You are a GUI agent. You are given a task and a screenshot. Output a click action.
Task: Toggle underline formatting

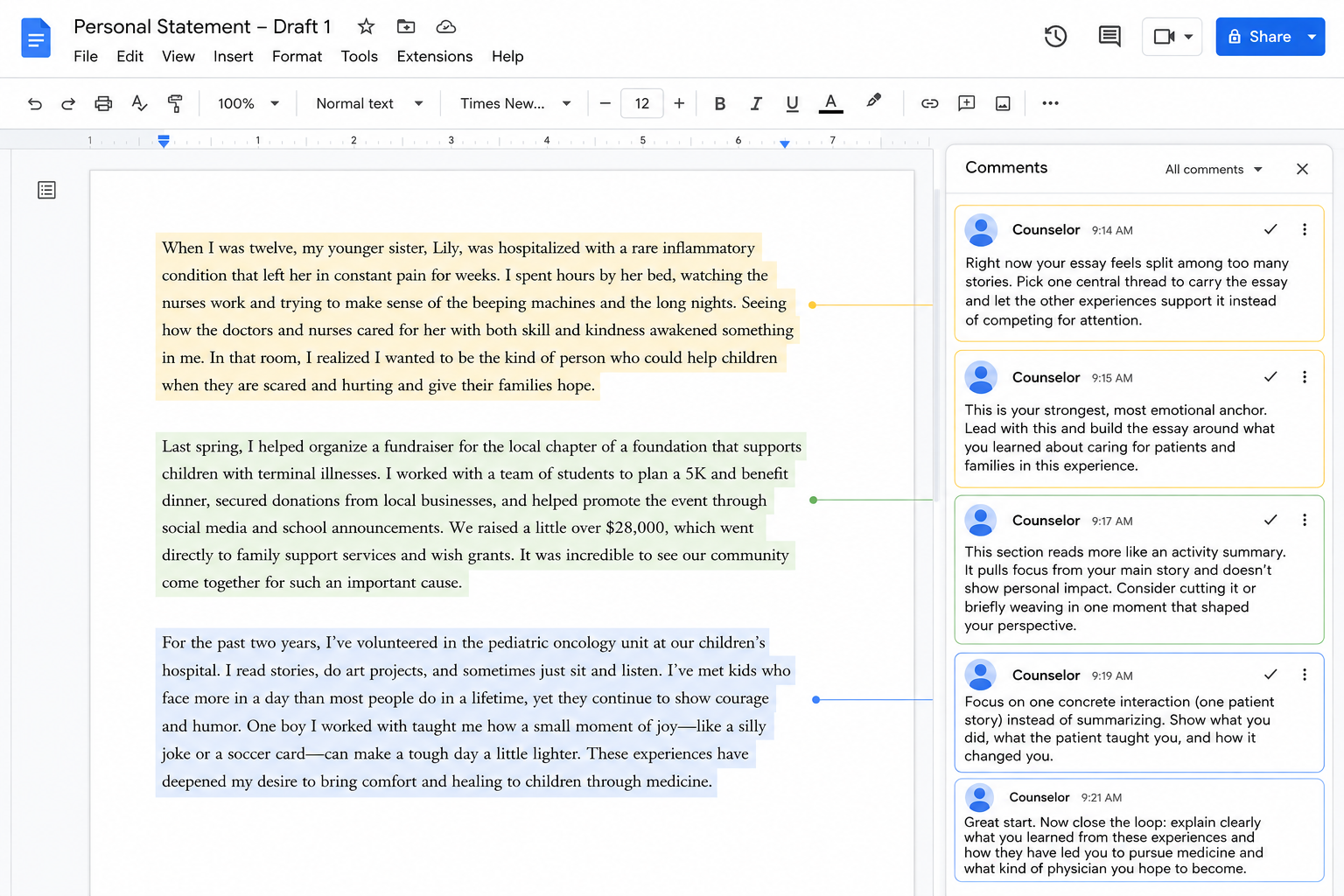click(x=792, y=103)
